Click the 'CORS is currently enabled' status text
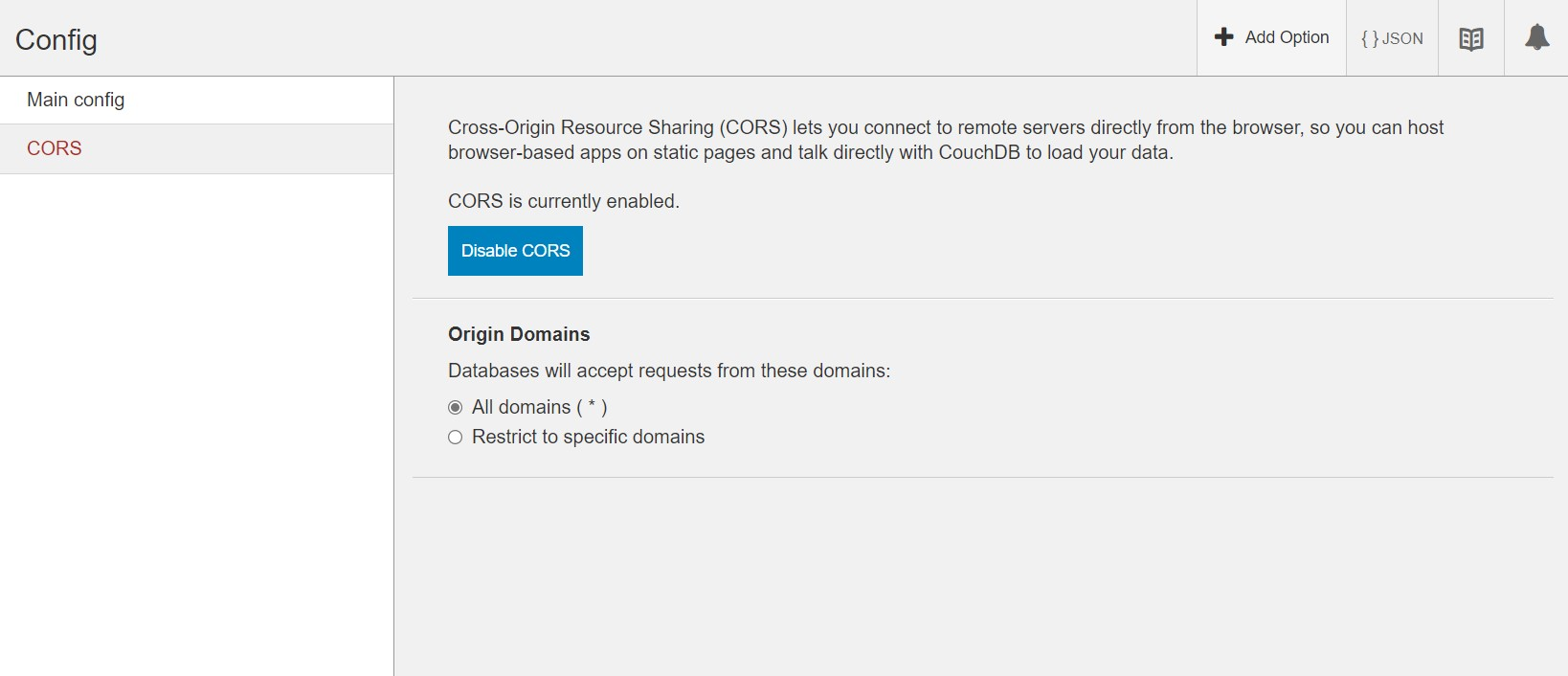Image resolution: width=1568 pixels, height=676 pixels. [x=563, y=201]
